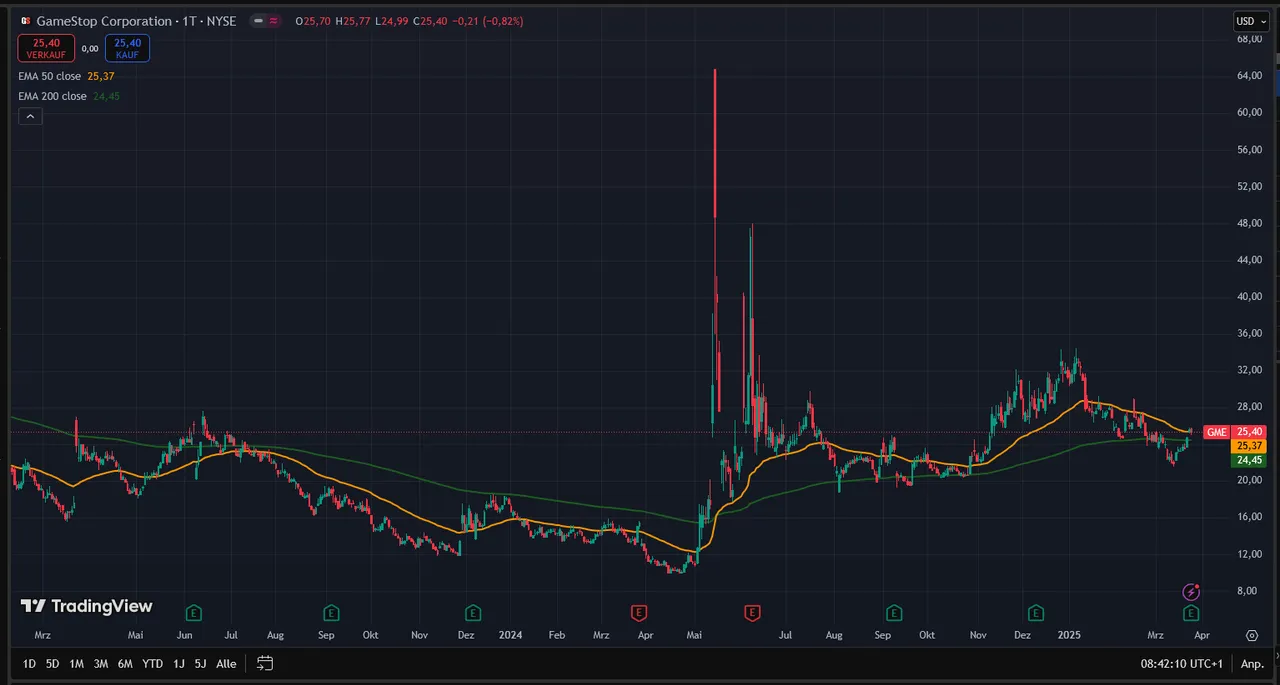Click the GameStop Corporation symbol title
This screenshot has width=1280, height=685.
pos(136,21)
